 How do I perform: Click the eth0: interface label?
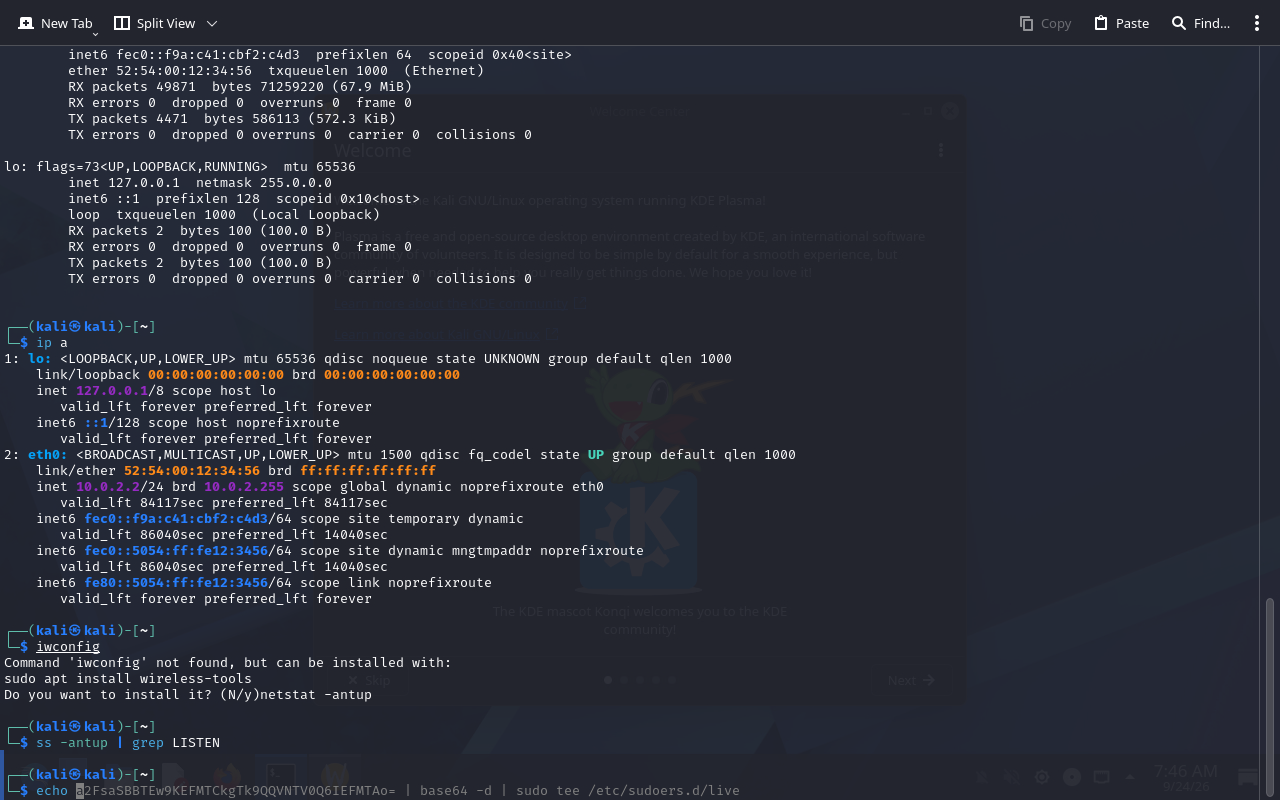click(48, 455)
